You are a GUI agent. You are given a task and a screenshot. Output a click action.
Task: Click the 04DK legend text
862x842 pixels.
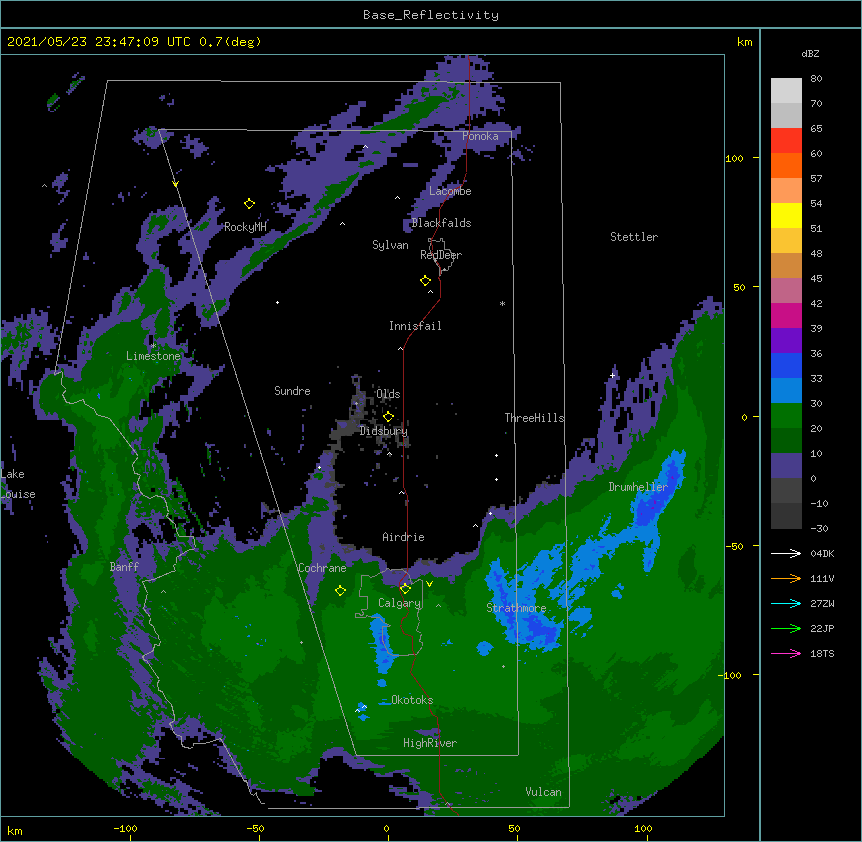coord(822,553)
